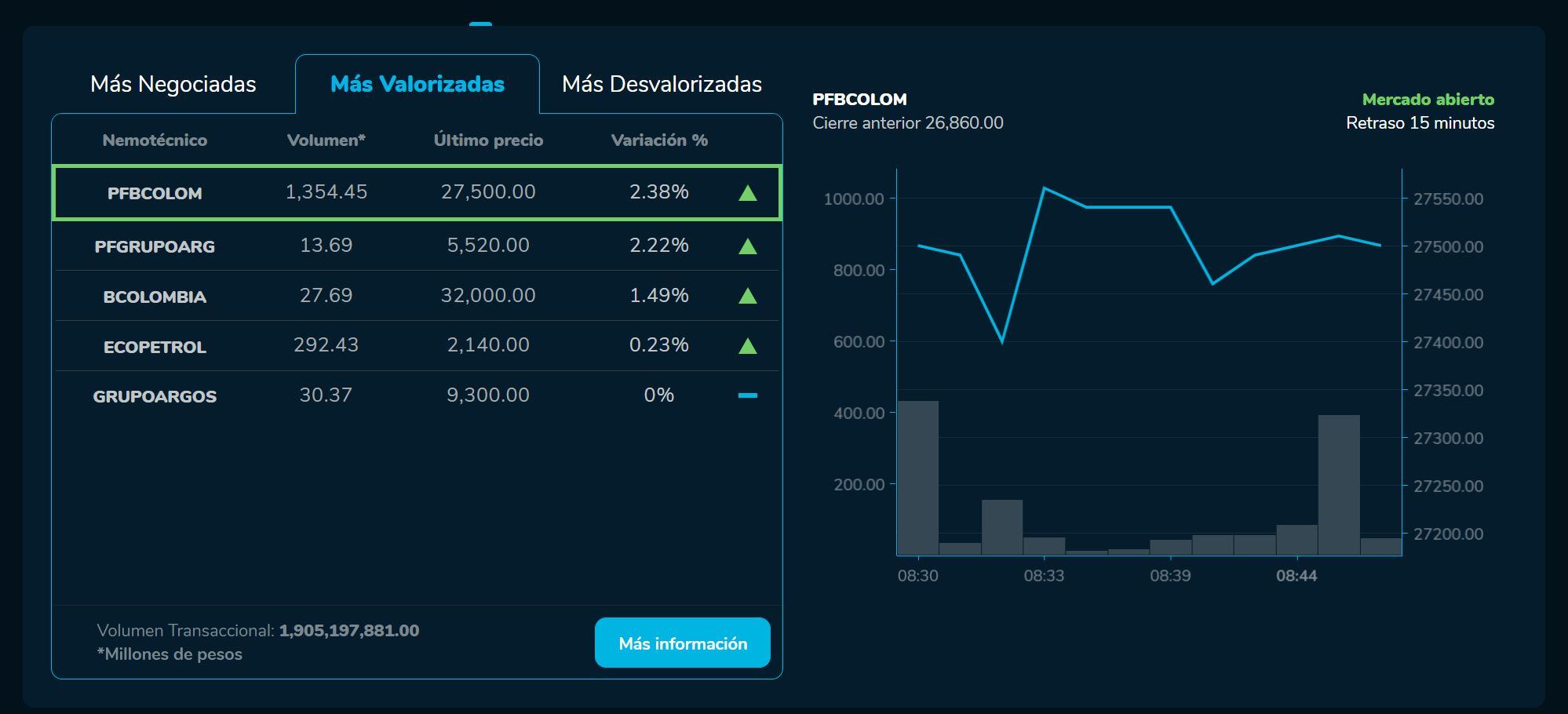Screen dimensions: 1568x714
Task: Click the 08:30 volume bar in chart
Action: (917, 477)
